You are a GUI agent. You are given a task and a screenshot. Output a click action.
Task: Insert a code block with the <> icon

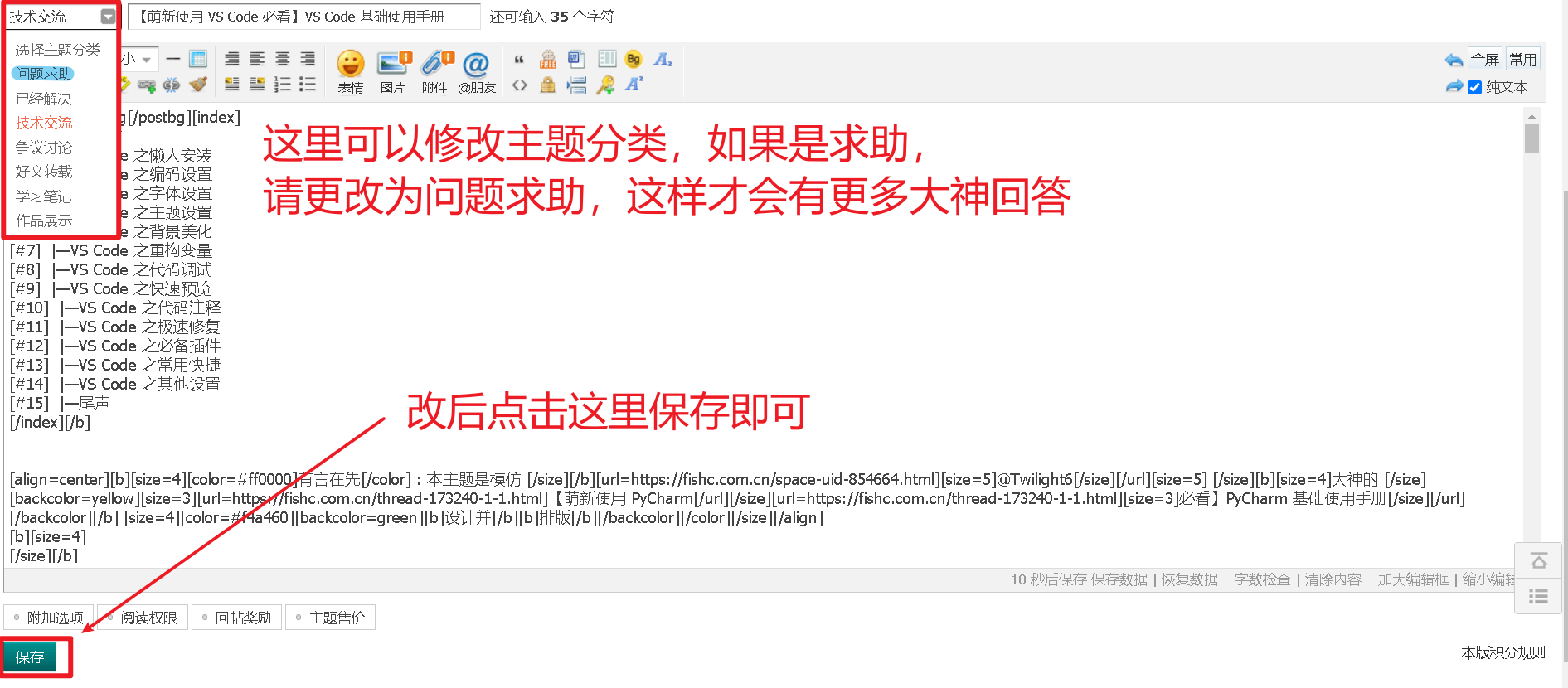519,85
